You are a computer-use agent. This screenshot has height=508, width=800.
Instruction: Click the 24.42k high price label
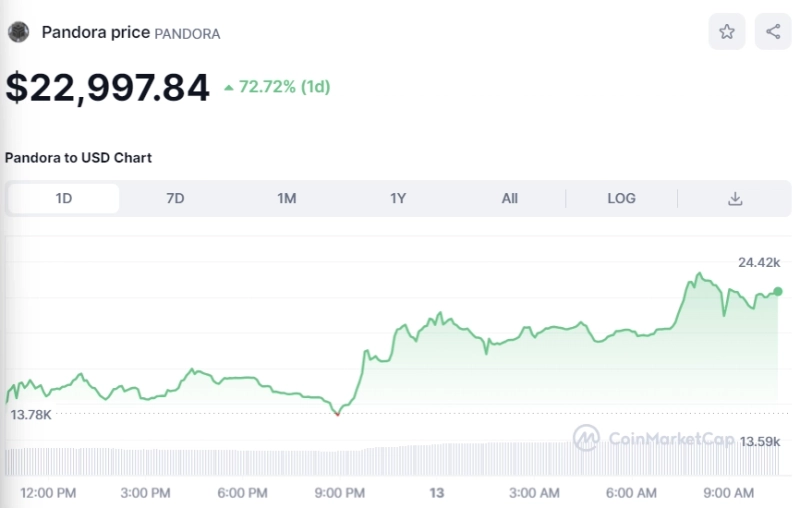coord(758,262)
